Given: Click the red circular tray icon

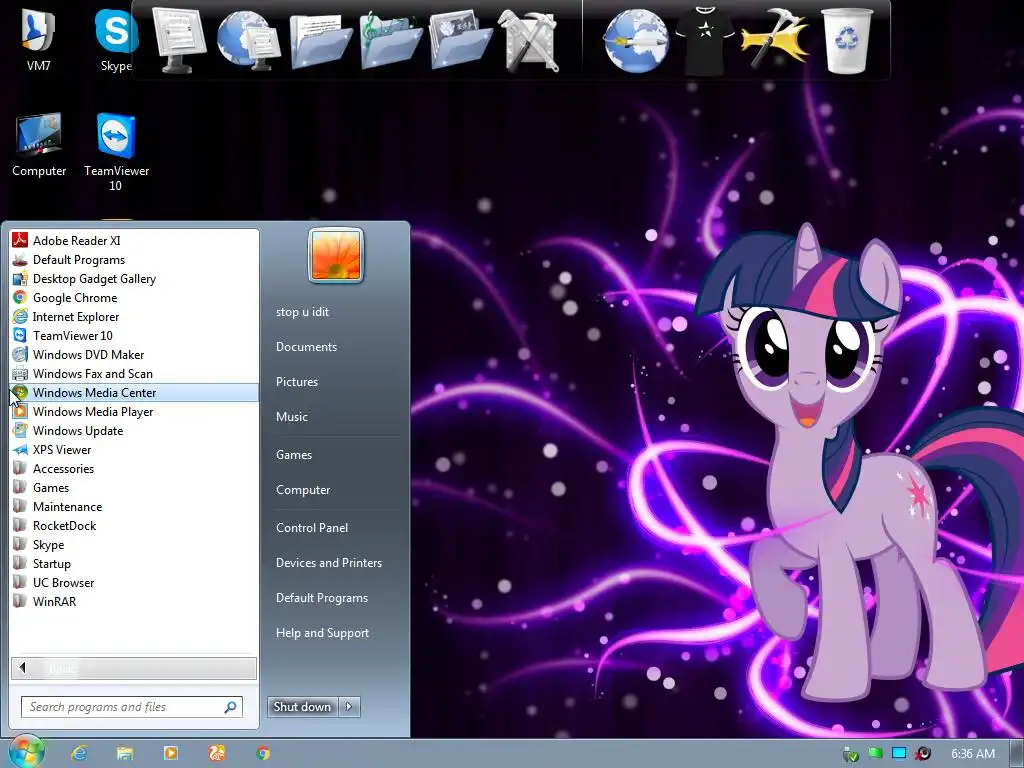Looking at the screenshot, I should tap(923, 754).
